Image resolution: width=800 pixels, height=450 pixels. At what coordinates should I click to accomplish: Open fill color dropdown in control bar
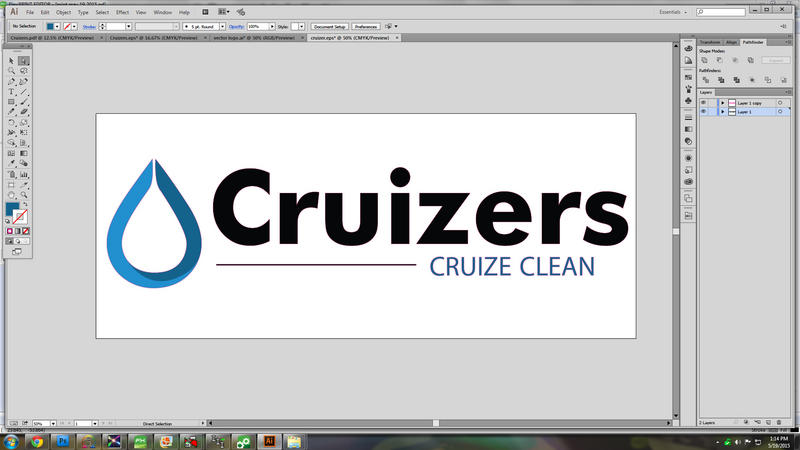coord(57,27)
